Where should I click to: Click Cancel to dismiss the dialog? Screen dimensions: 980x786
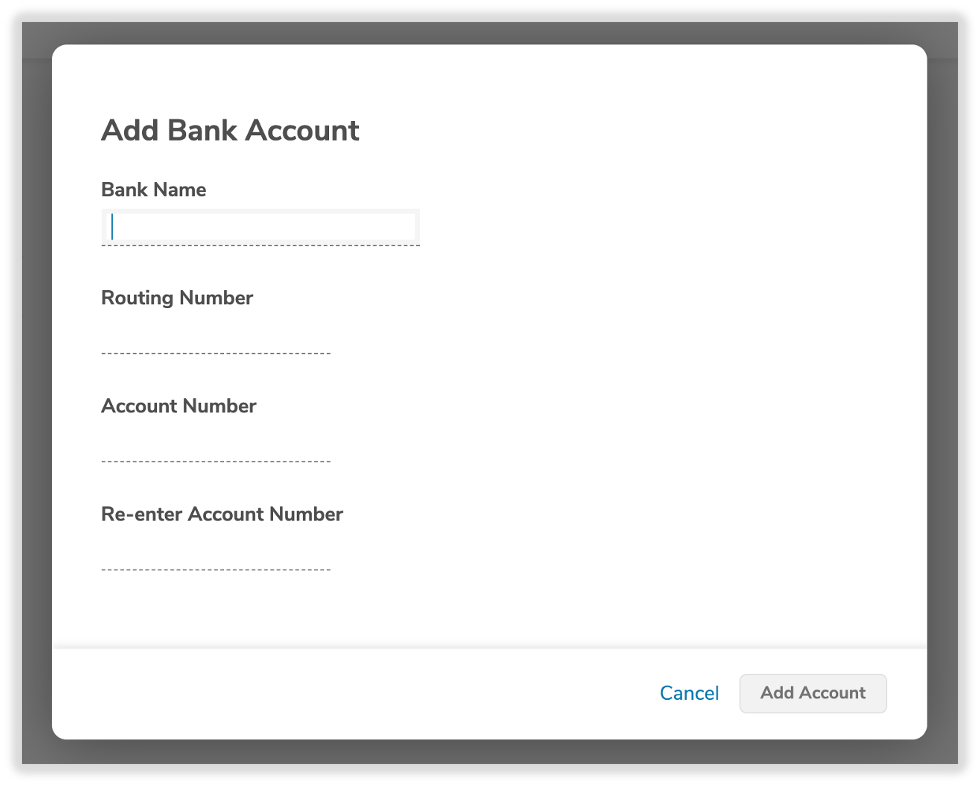tap(689, 693)
